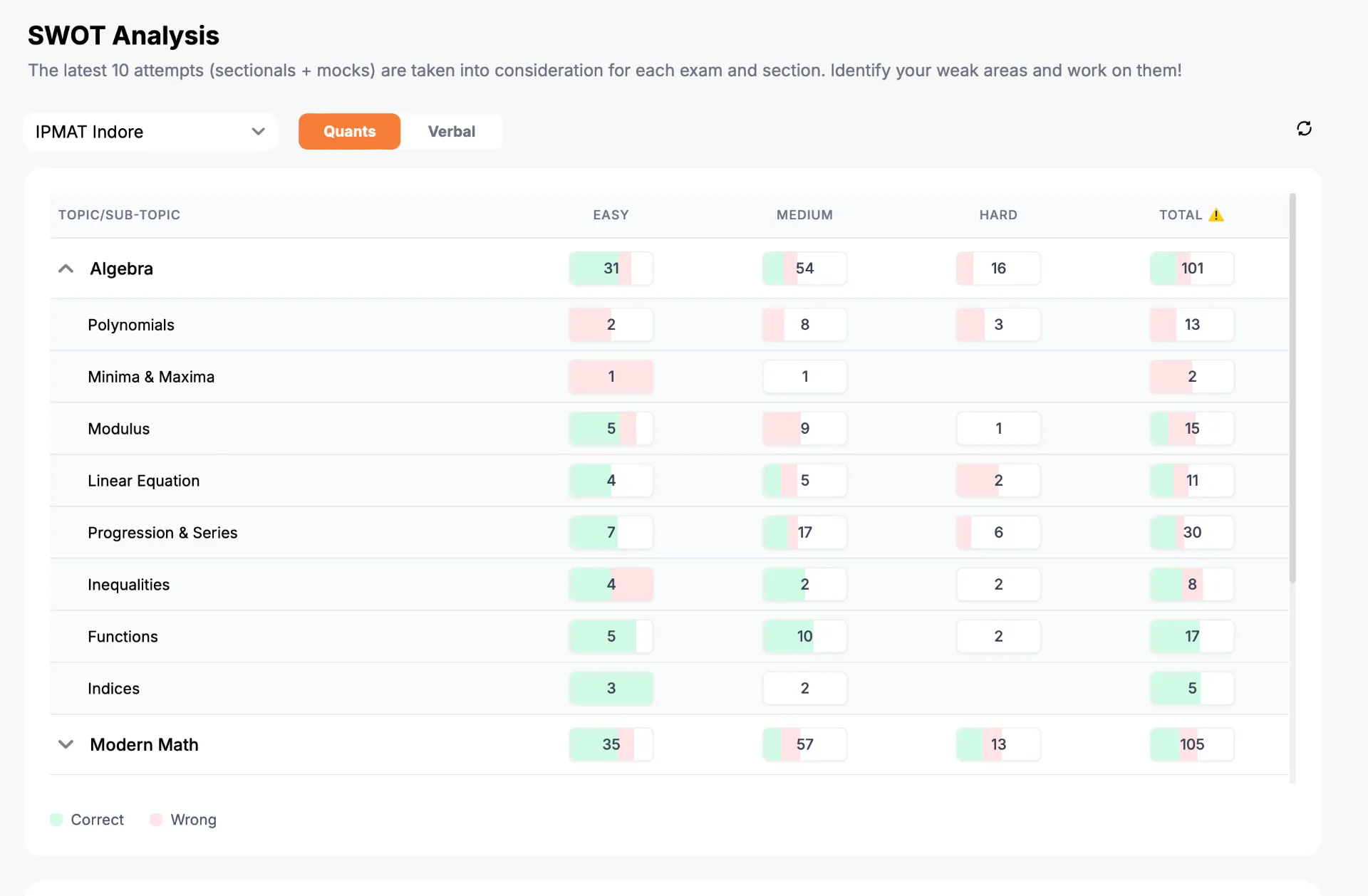Click the table's vertical scrollbar
This screenshot has height=896, width=1368.
(1292, 388)
